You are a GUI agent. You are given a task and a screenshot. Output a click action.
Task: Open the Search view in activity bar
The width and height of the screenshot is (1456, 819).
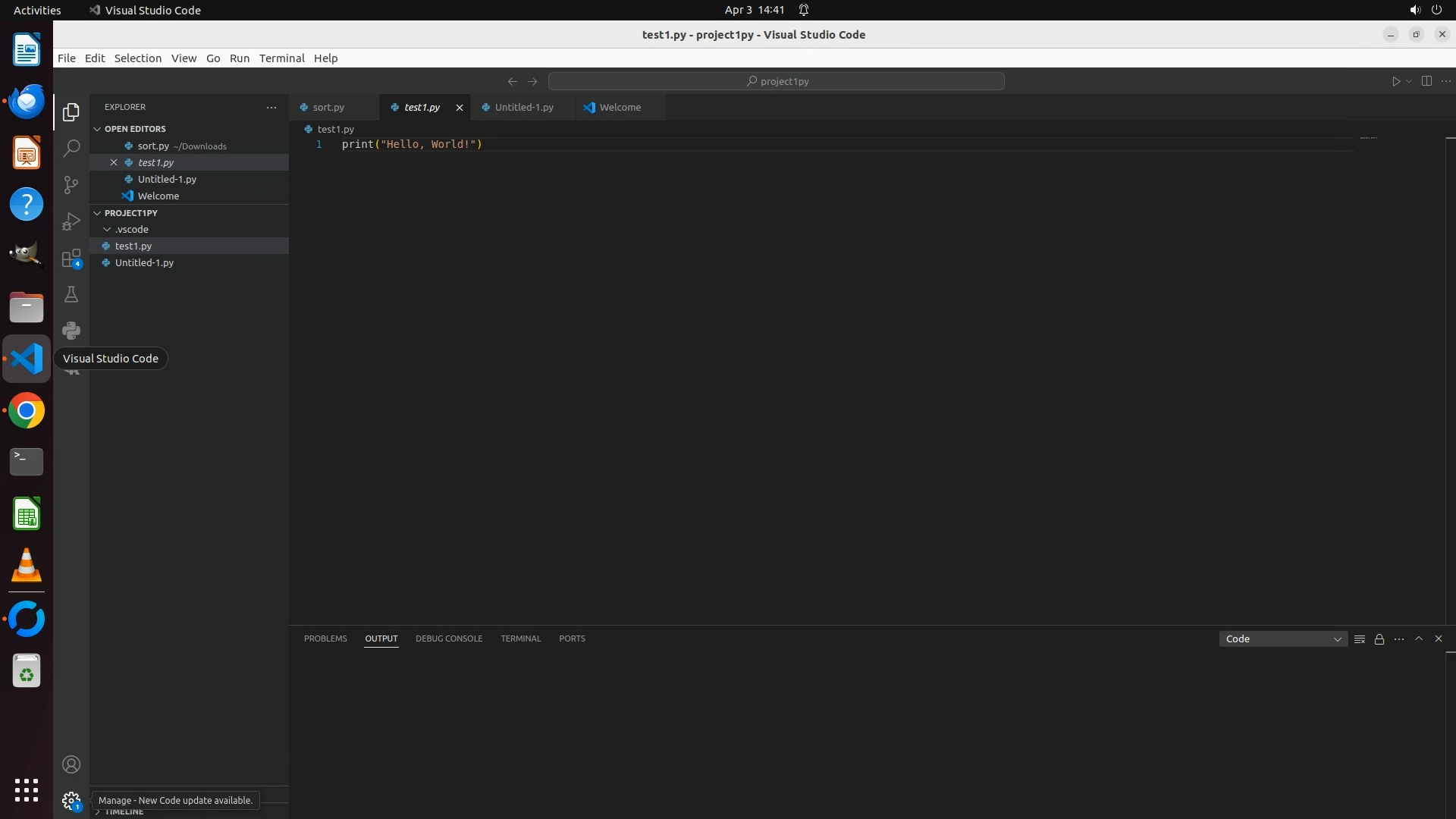pos(71,148)
